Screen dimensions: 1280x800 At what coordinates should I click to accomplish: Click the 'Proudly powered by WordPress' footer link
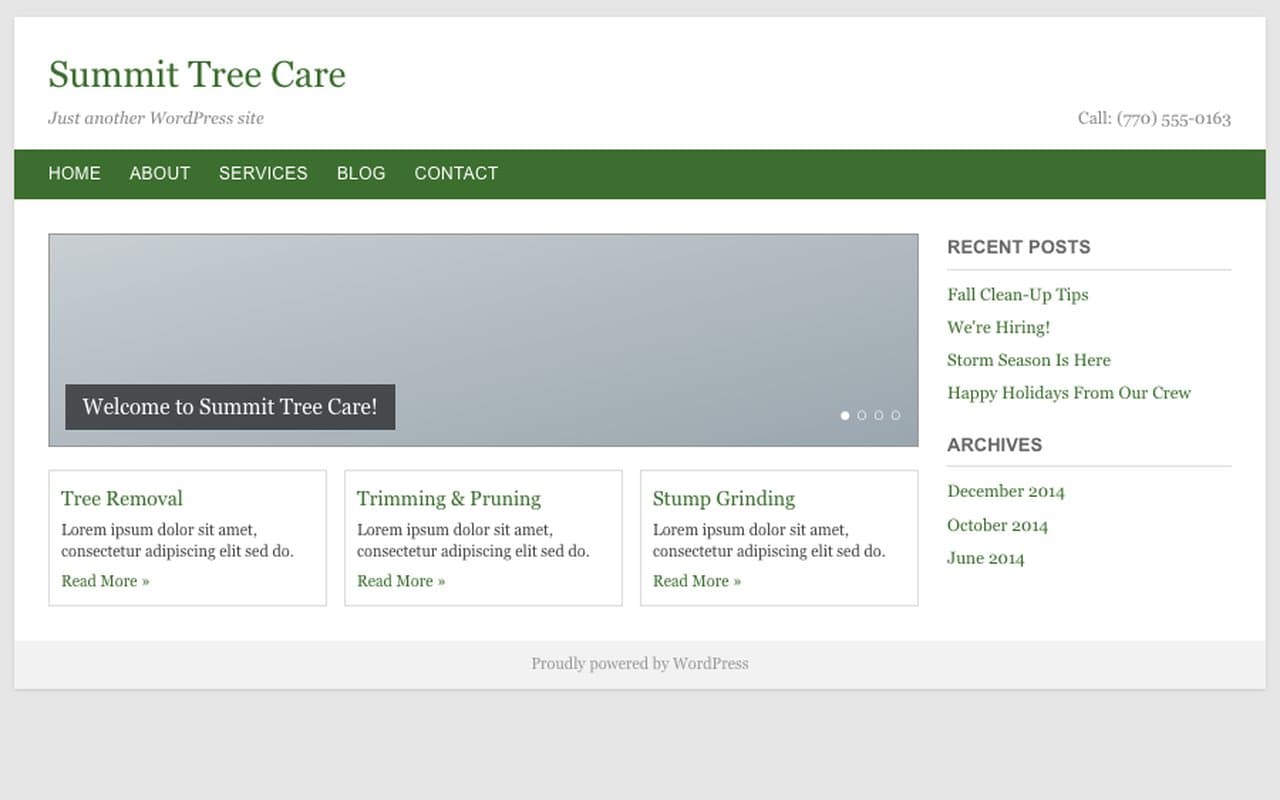coord(640,663)
